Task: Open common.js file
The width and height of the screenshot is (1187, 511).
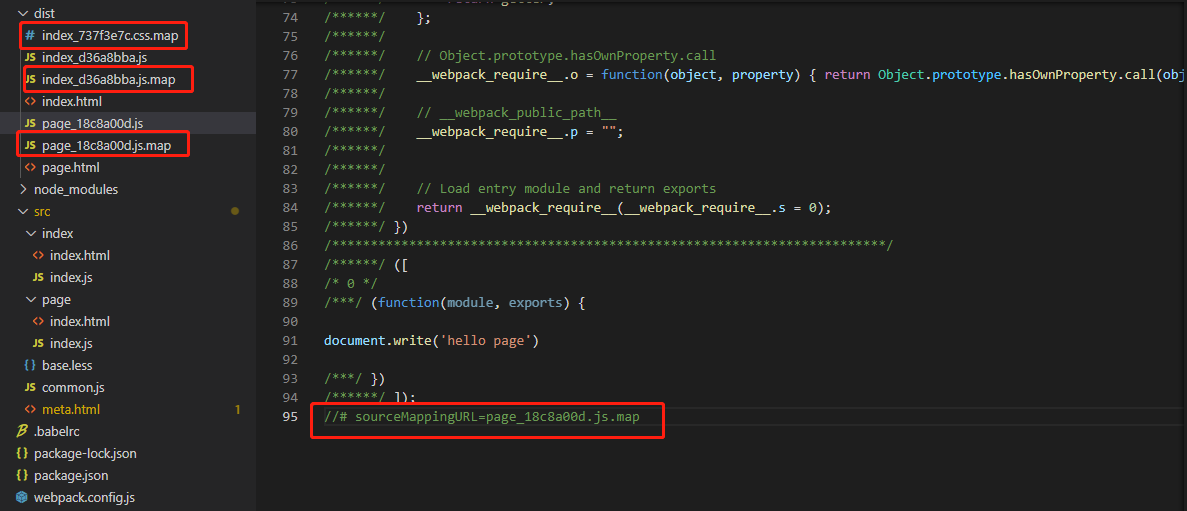Action: (x=73, y=387)
